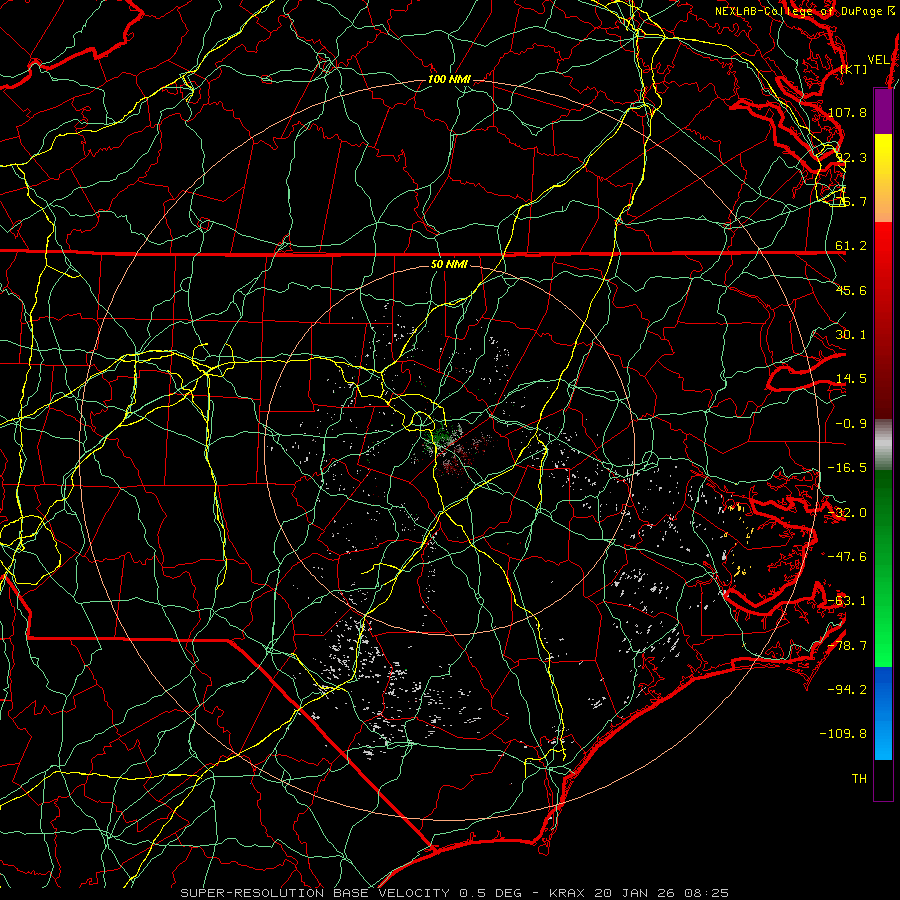The image size is (900, 900).
Task: Pick the purple segment of the color bar
Action: (x=883, y=112)
